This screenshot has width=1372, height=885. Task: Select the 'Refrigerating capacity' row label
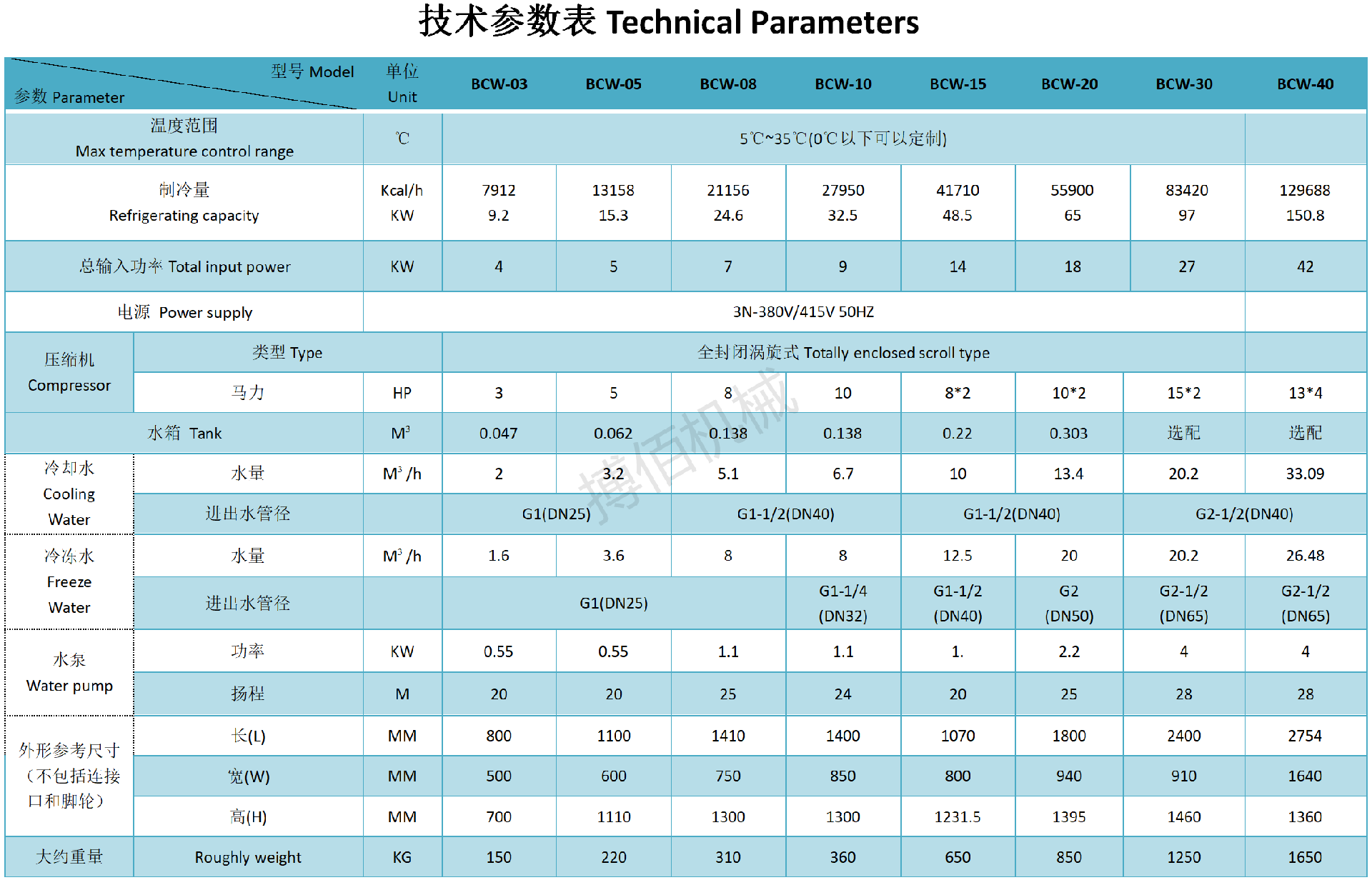184,215
